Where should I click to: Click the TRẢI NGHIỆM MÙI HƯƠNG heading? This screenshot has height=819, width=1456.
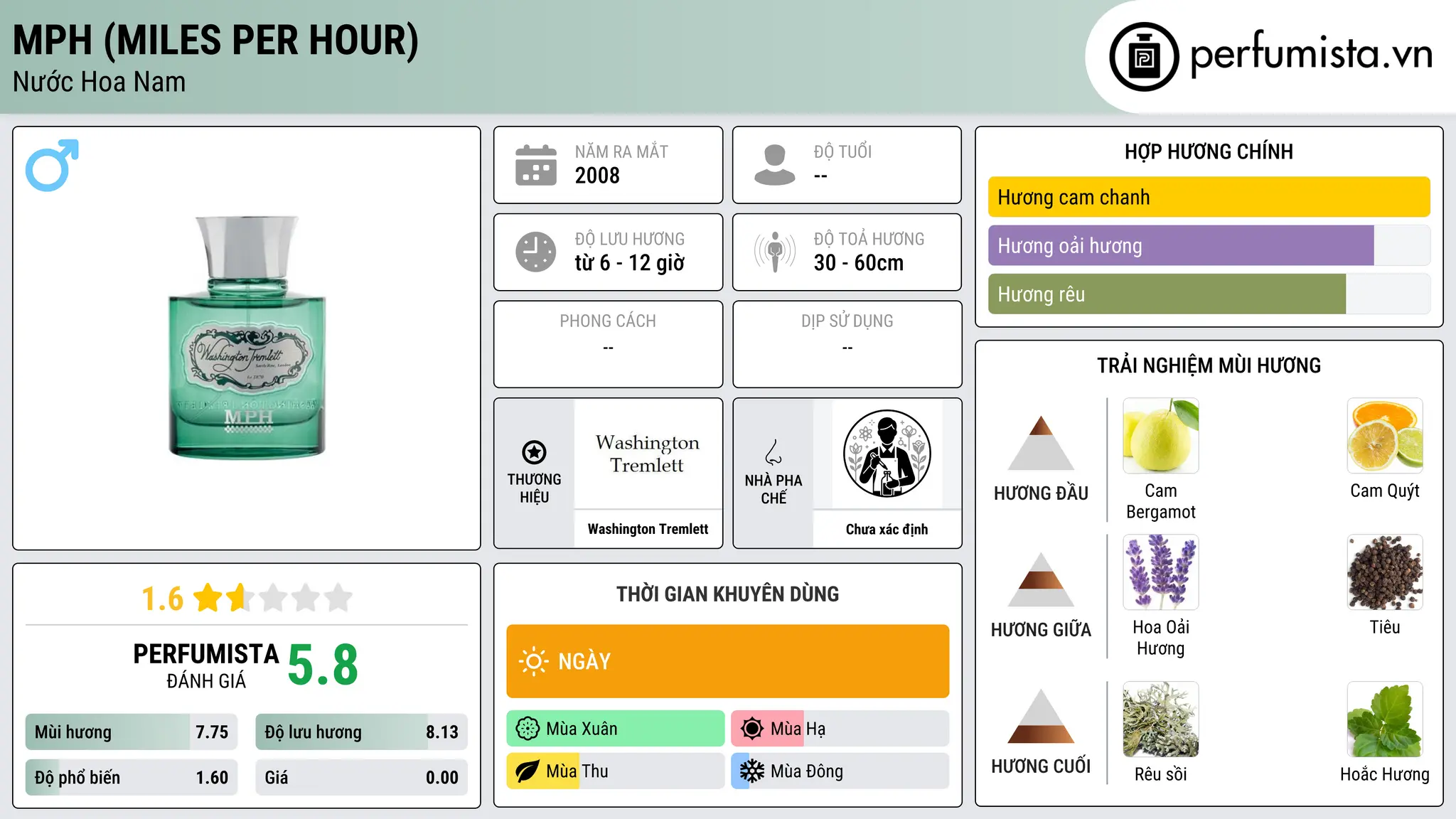[x=1209, y=365]
